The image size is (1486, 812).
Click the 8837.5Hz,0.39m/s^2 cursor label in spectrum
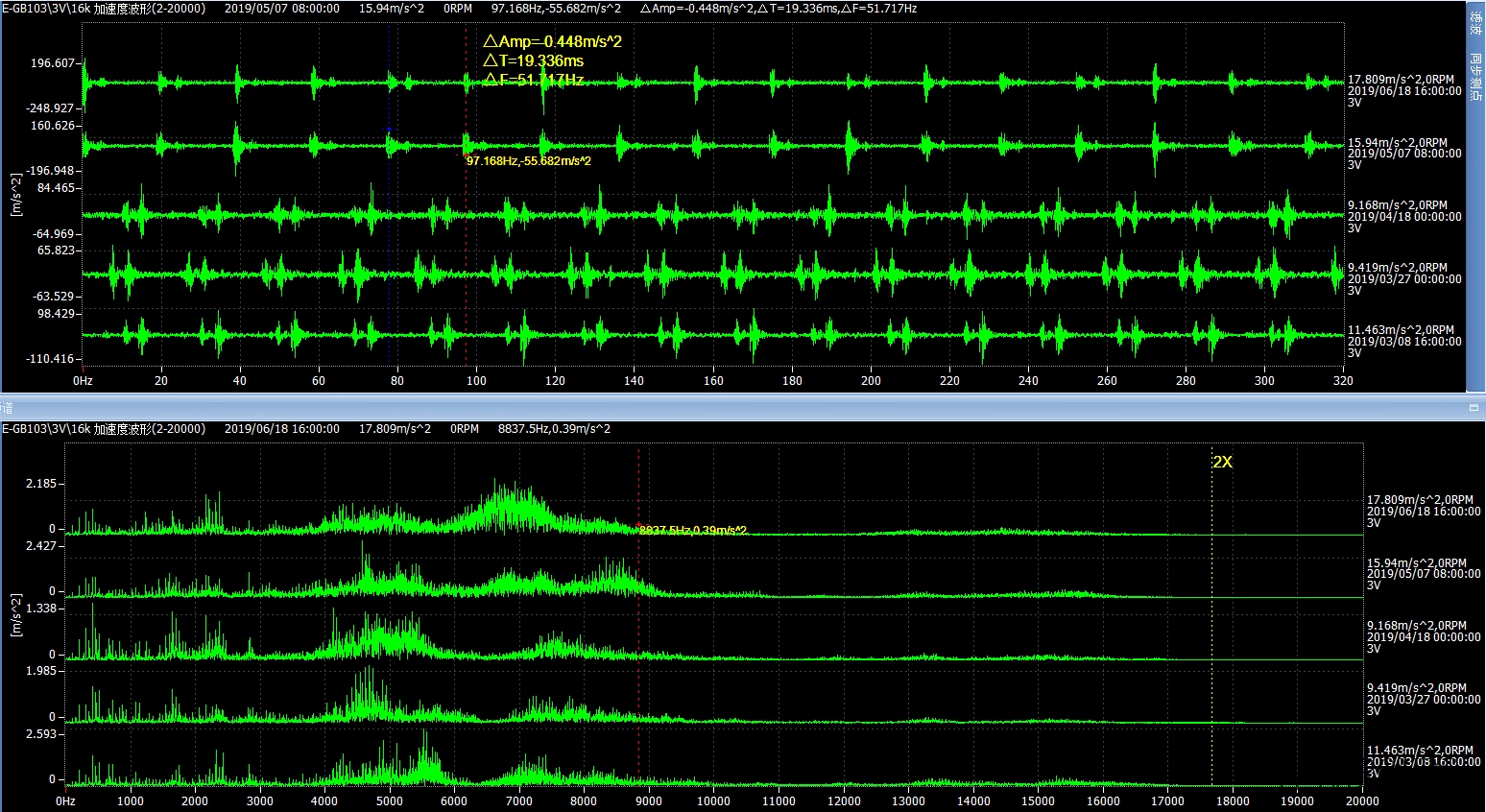coord(693,531)
